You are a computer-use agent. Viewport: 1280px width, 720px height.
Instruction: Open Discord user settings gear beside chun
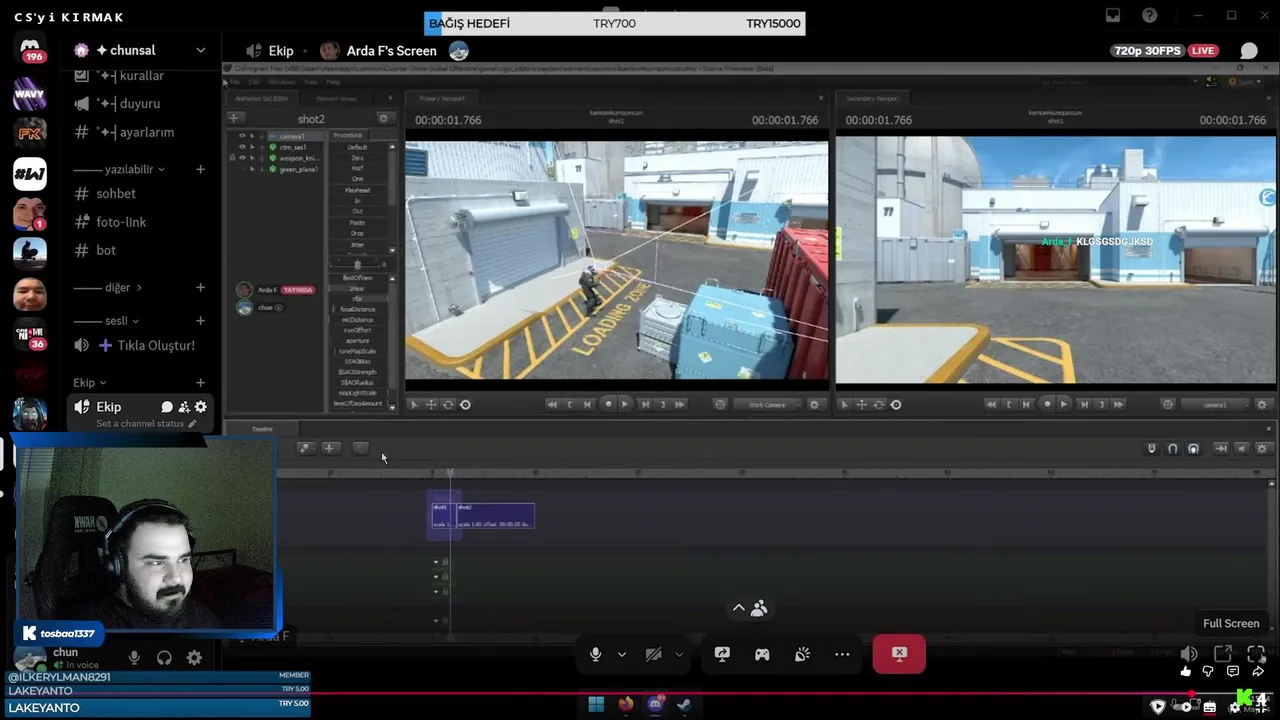194,658
